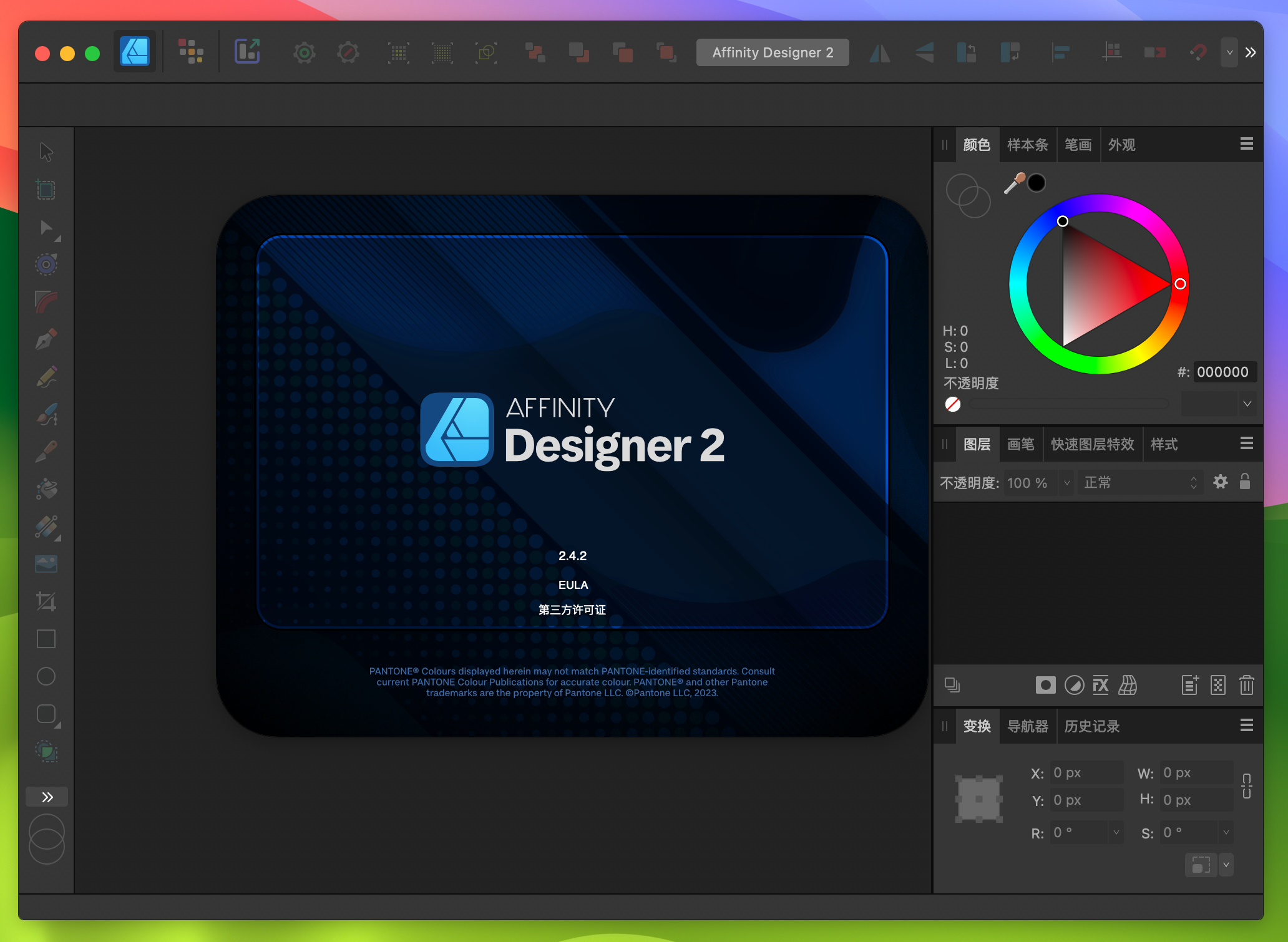This screenshot has width=1288, height=942.
Task: Click the adjustment layer icon
Action: (1074, 685)
